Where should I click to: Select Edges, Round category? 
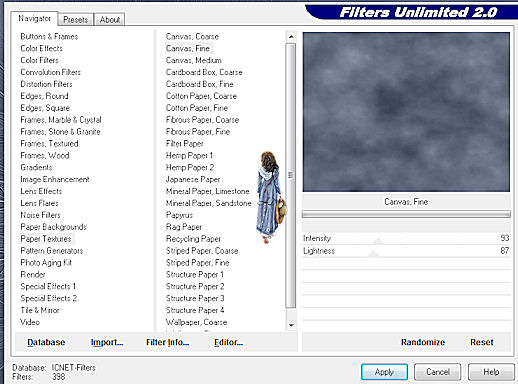point(44,96)
